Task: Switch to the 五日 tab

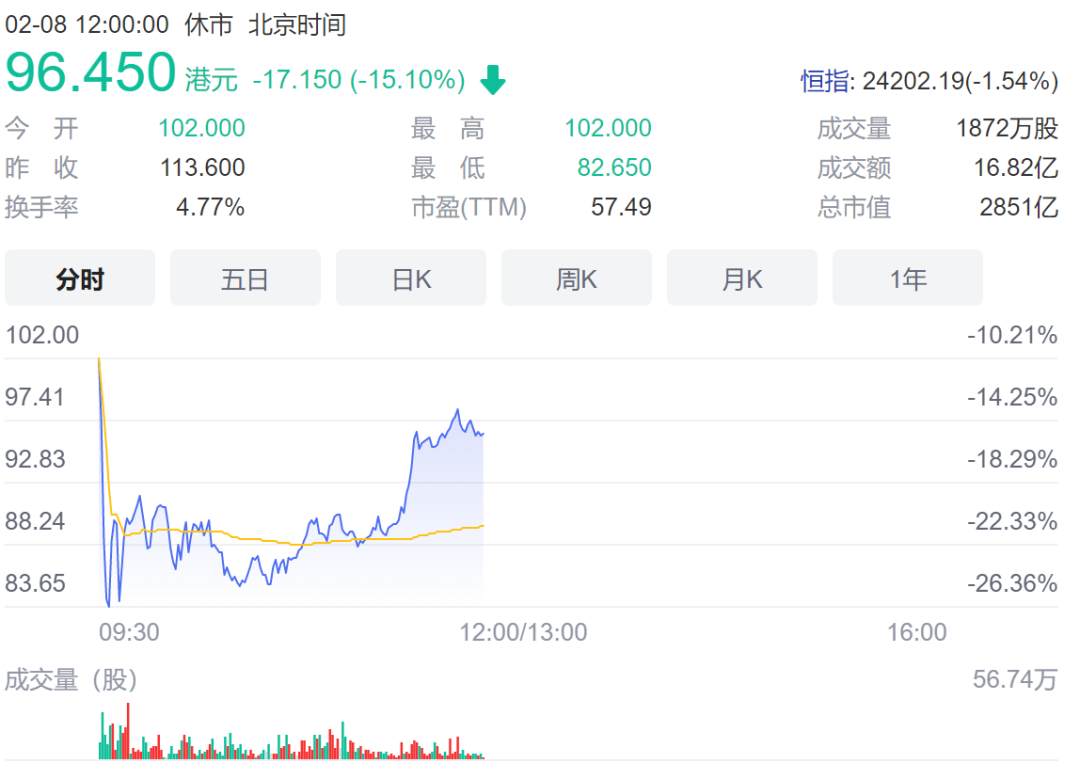Action: click(x=245, y=279)
